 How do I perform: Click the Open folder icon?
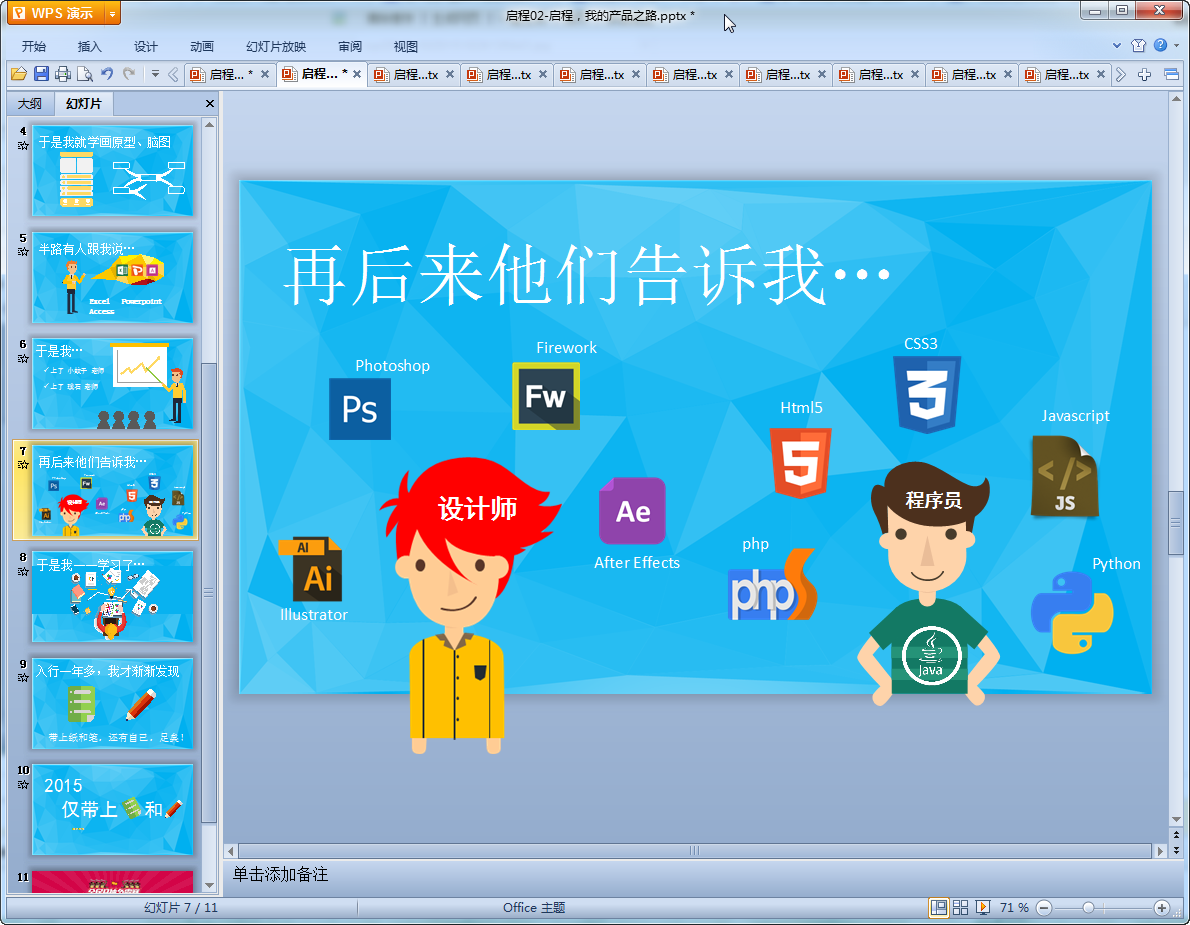(18, 74)
